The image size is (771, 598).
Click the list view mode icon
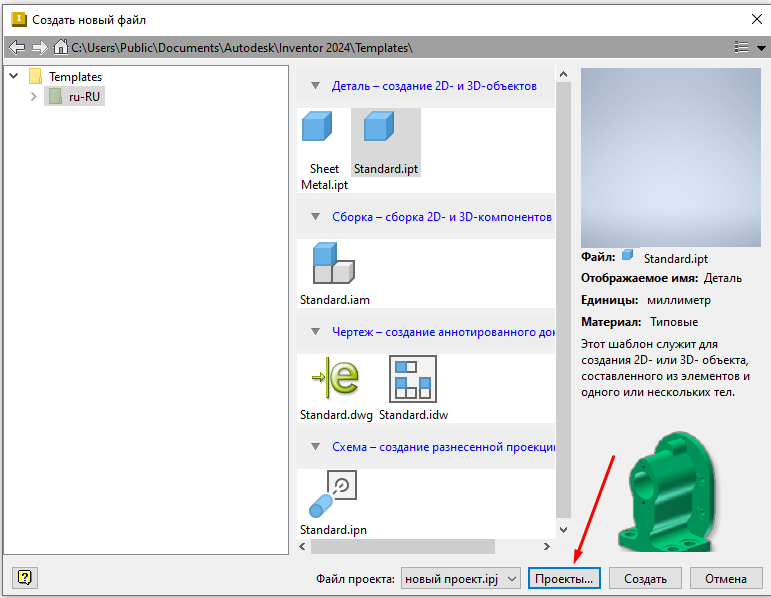click(741, 47)
